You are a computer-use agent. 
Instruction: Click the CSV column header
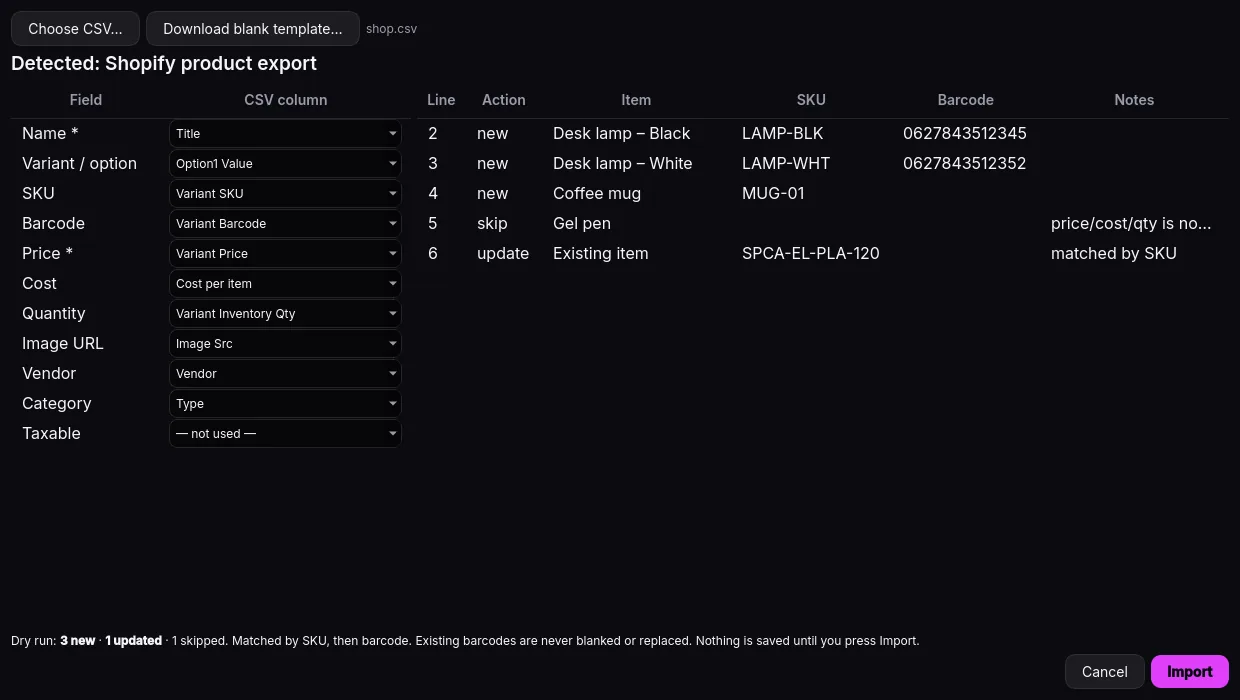(286, 100)
